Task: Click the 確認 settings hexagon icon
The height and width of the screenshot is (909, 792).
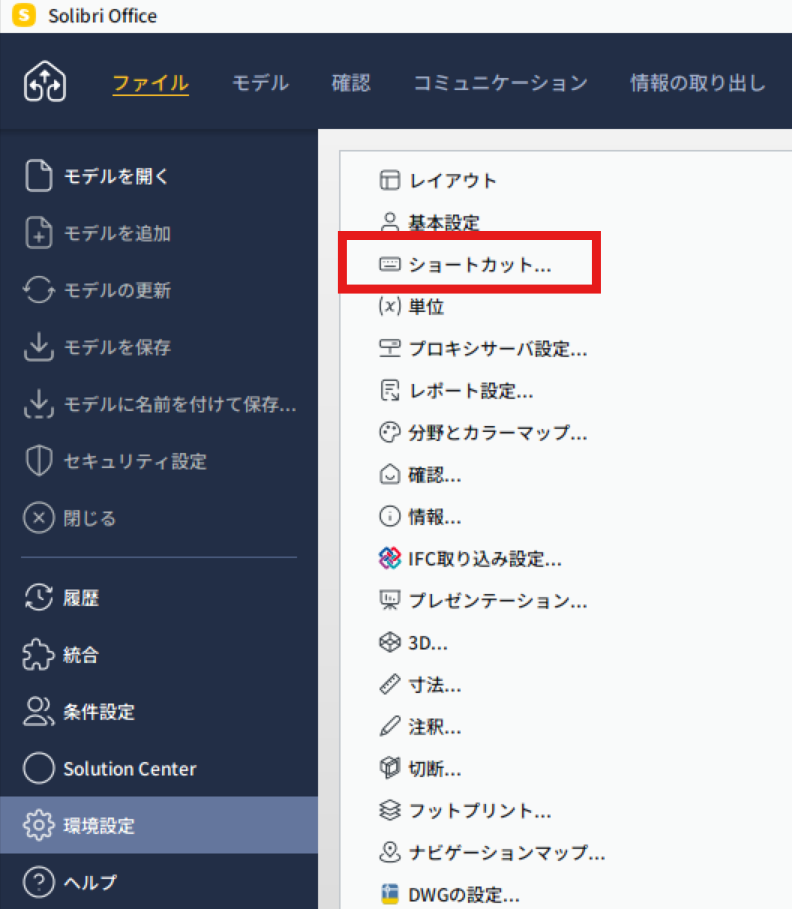Action: tap(390, 475)
